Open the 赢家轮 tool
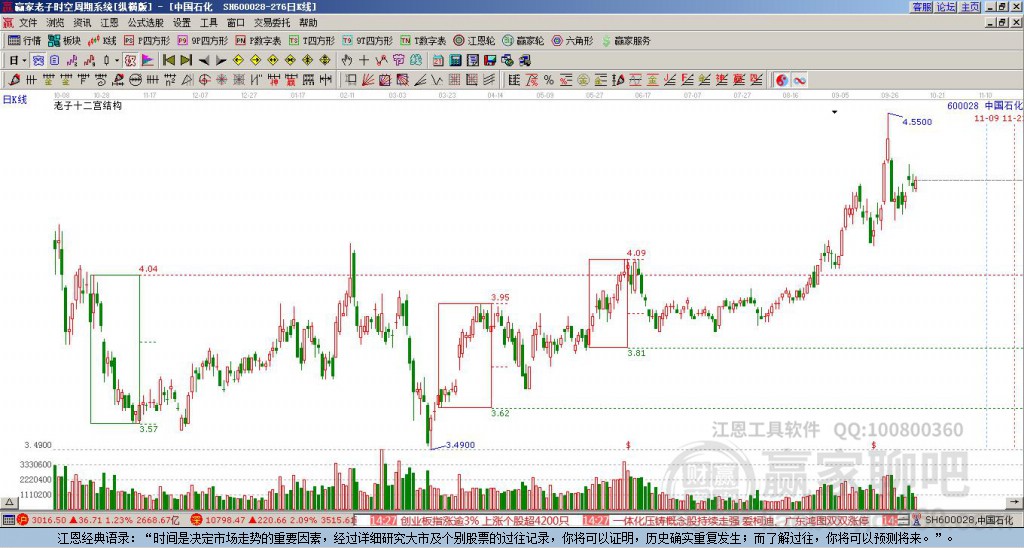The height and width of the screenshot is (548, 1024). point(523,40)
